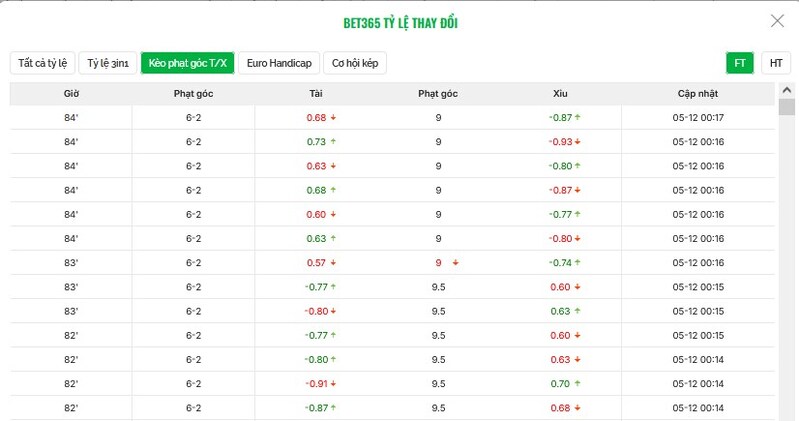The image size is (799, 421).
Task: Switch to the Tất cả tỷ lệ tab
Action: (41, 62)
